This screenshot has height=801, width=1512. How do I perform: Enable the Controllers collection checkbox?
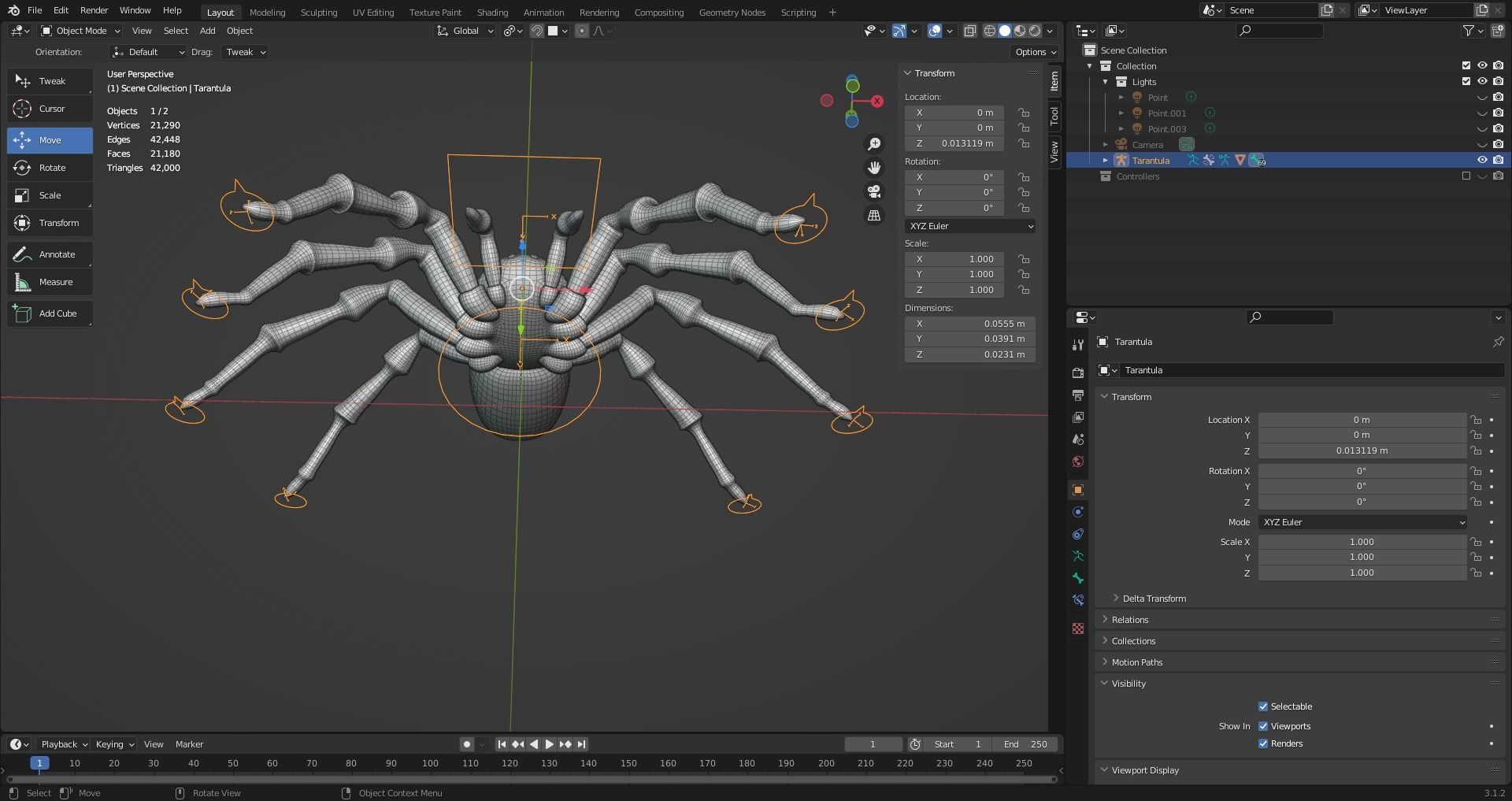1466,176
